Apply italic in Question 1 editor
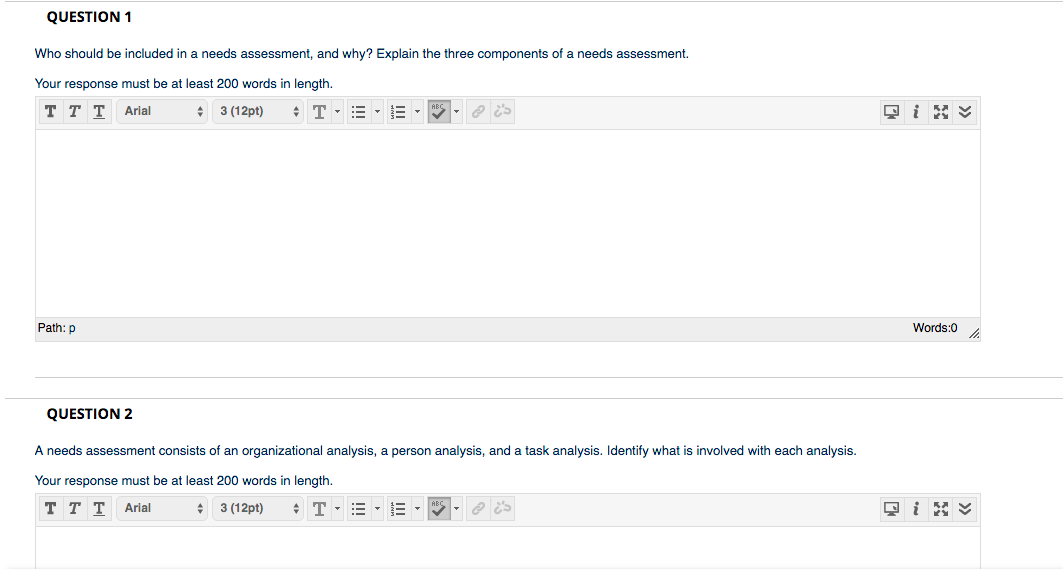Viewport: 1063px width, 569px height. (75, 111)
